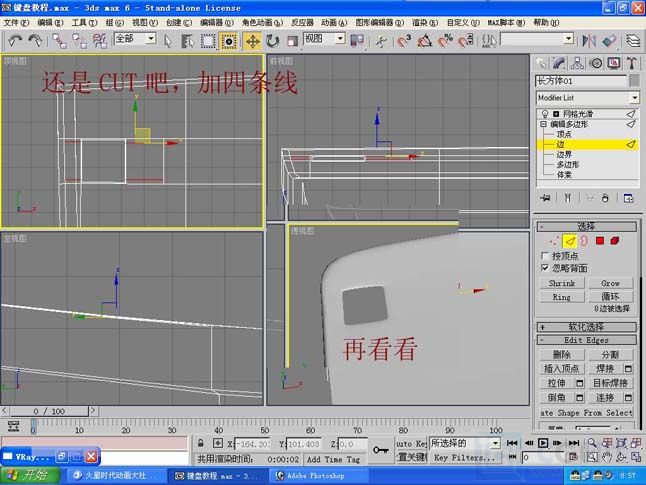
Task: Click the Play Animation button
Action: pyautogui.click(x=543, y=443)
